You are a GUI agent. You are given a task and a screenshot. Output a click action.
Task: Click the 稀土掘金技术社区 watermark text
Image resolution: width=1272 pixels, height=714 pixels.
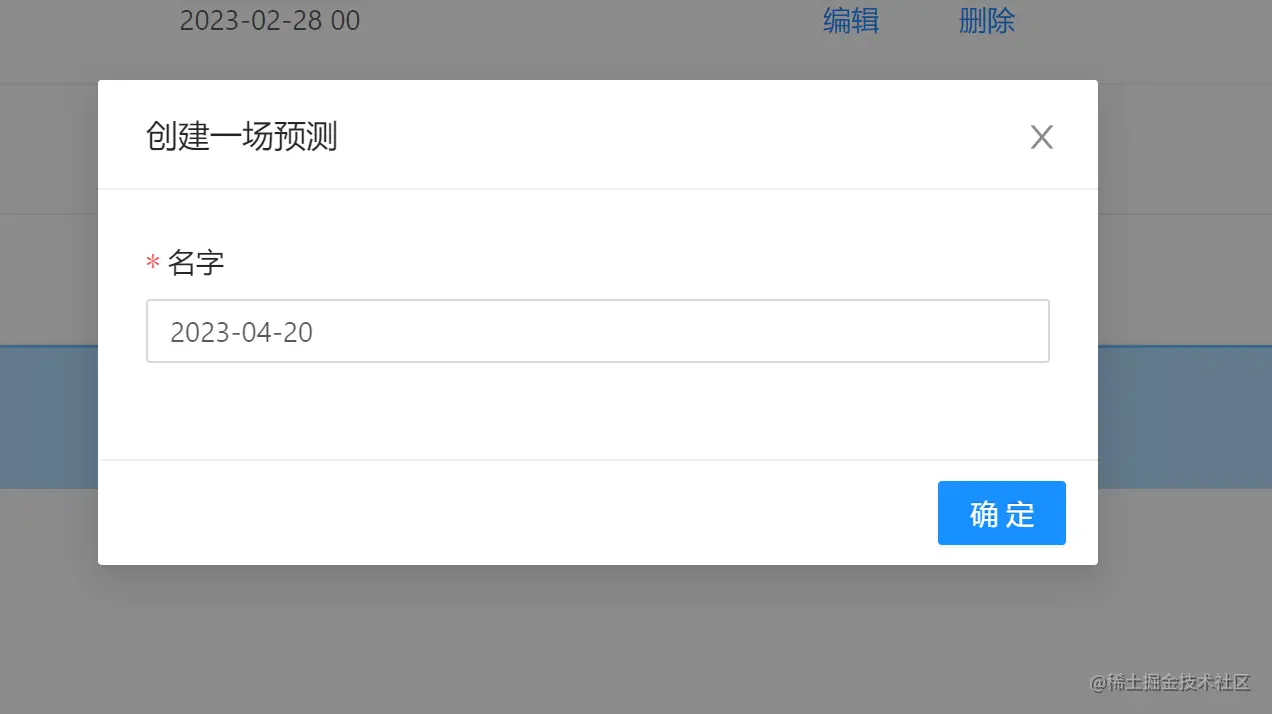click(x=1169, y=682)
